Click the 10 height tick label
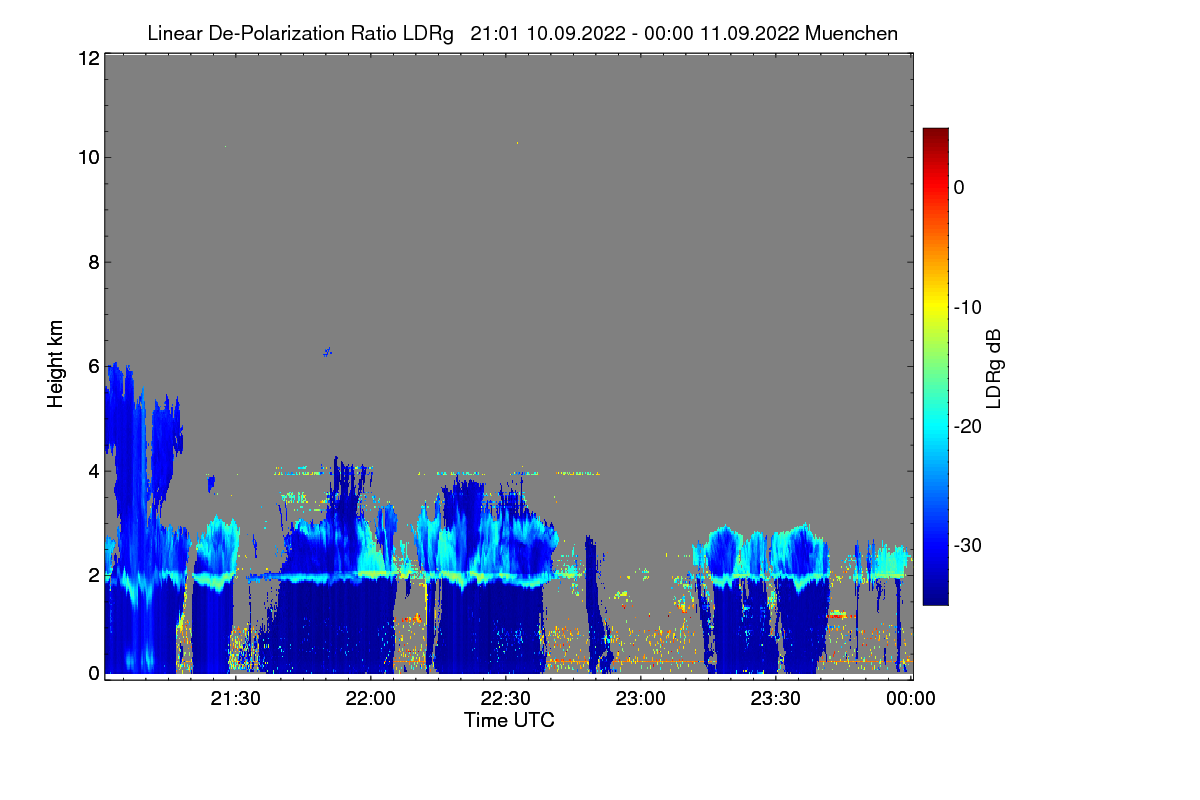 (87, 157)
